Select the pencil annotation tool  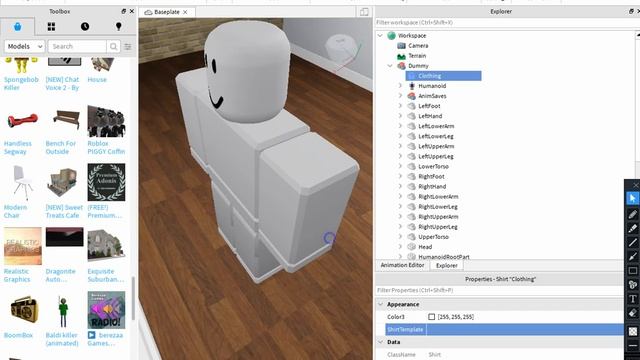[633, 214]
